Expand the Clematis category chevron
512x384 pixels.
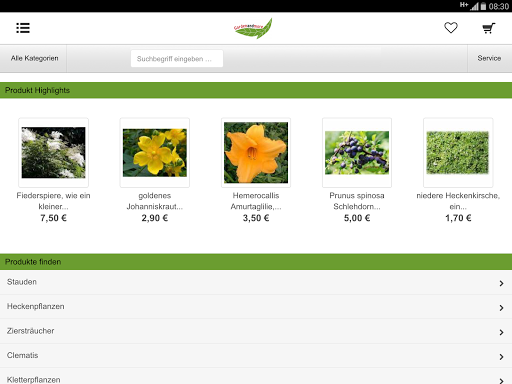[x=501, y=357]
